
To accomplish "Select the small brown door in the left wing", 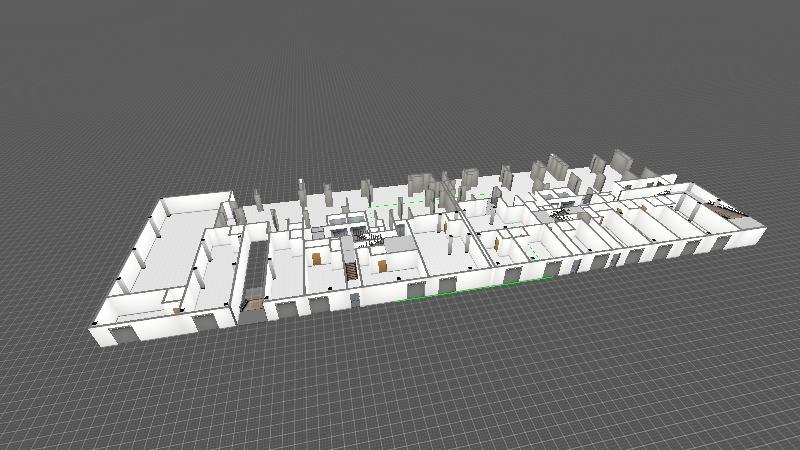I will (x=176, y=312).
